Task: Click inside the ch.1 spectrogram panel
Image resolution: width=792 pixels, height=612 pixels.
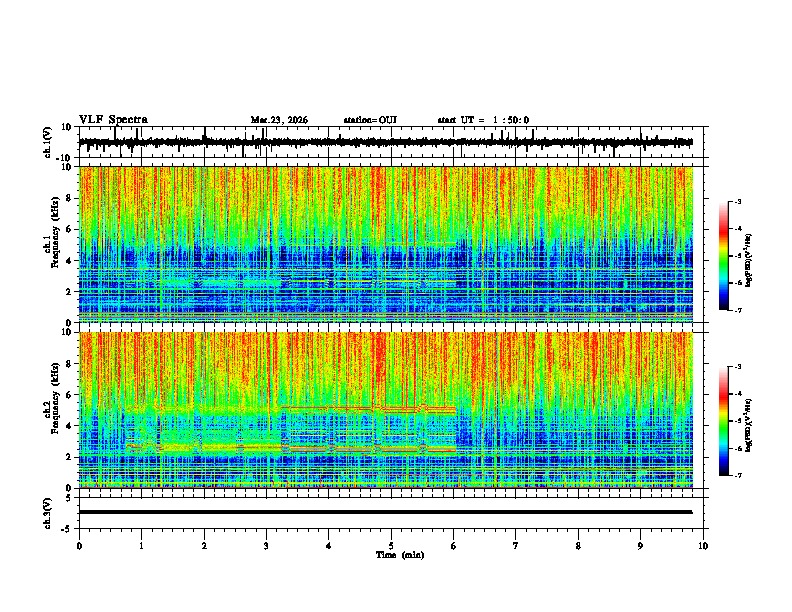Action: (386, 244)
